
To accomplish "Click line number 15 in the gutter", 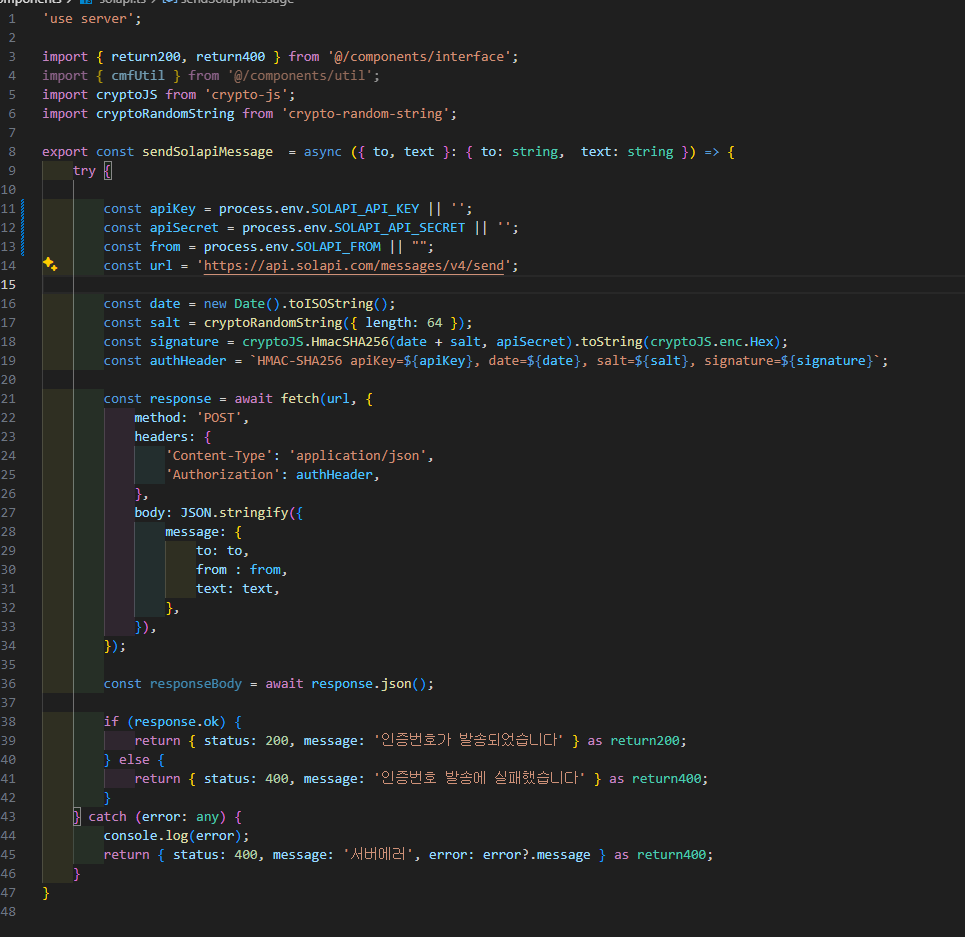I will coord(8,285).
